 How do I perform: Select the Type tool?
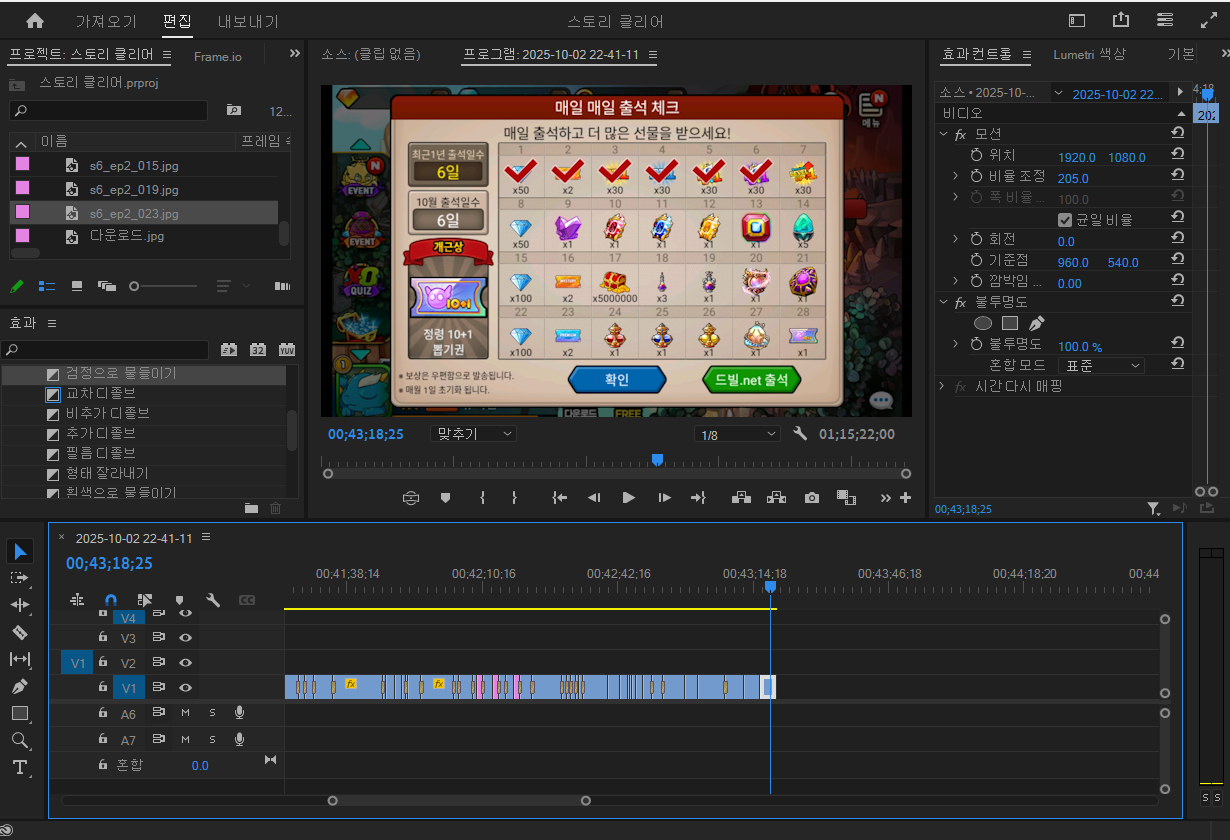(x=21, y=767)
